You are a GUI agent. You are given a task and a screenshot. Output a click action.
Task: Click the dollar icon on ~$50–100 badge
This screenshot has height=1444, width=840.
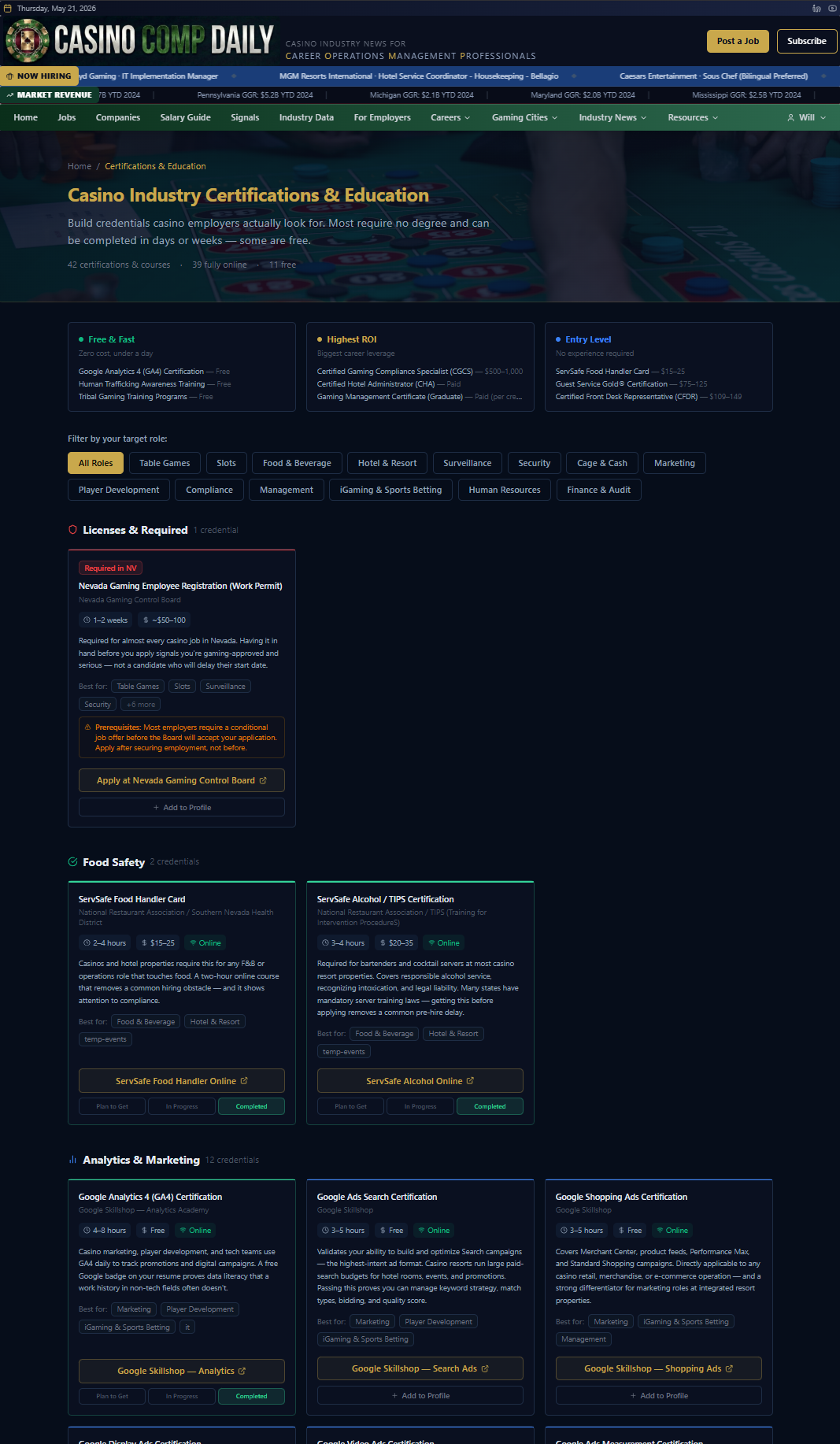(146, 620)
